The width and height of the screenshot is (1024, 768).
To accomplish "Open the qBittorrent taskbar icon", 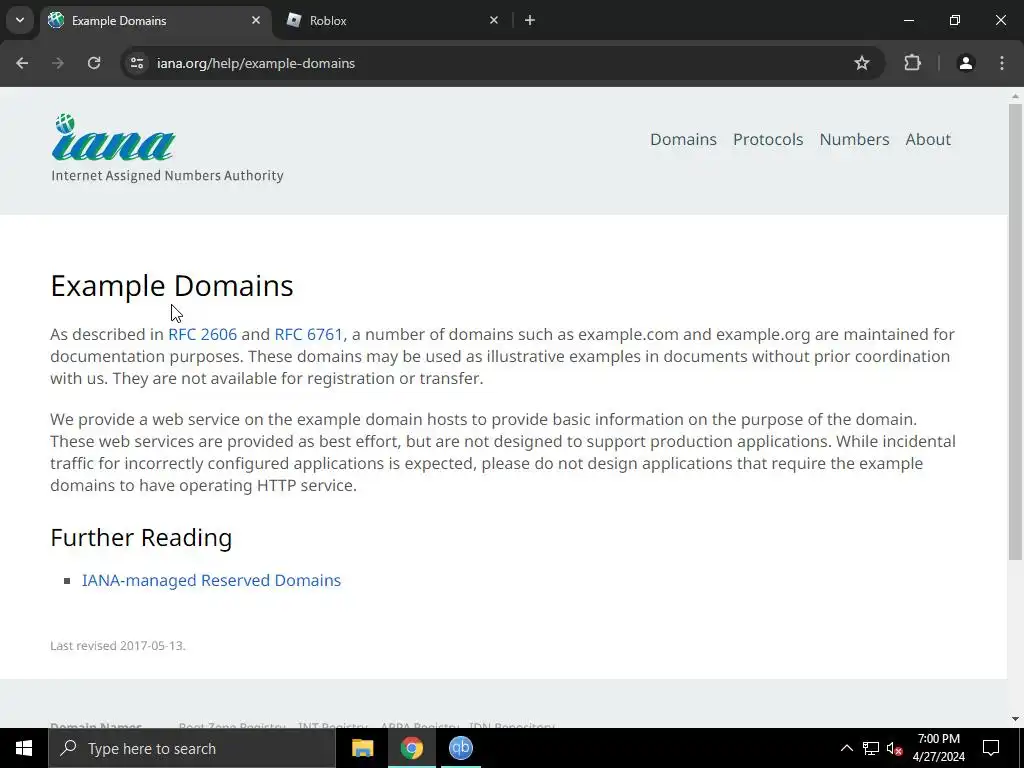I will point(460,748).
